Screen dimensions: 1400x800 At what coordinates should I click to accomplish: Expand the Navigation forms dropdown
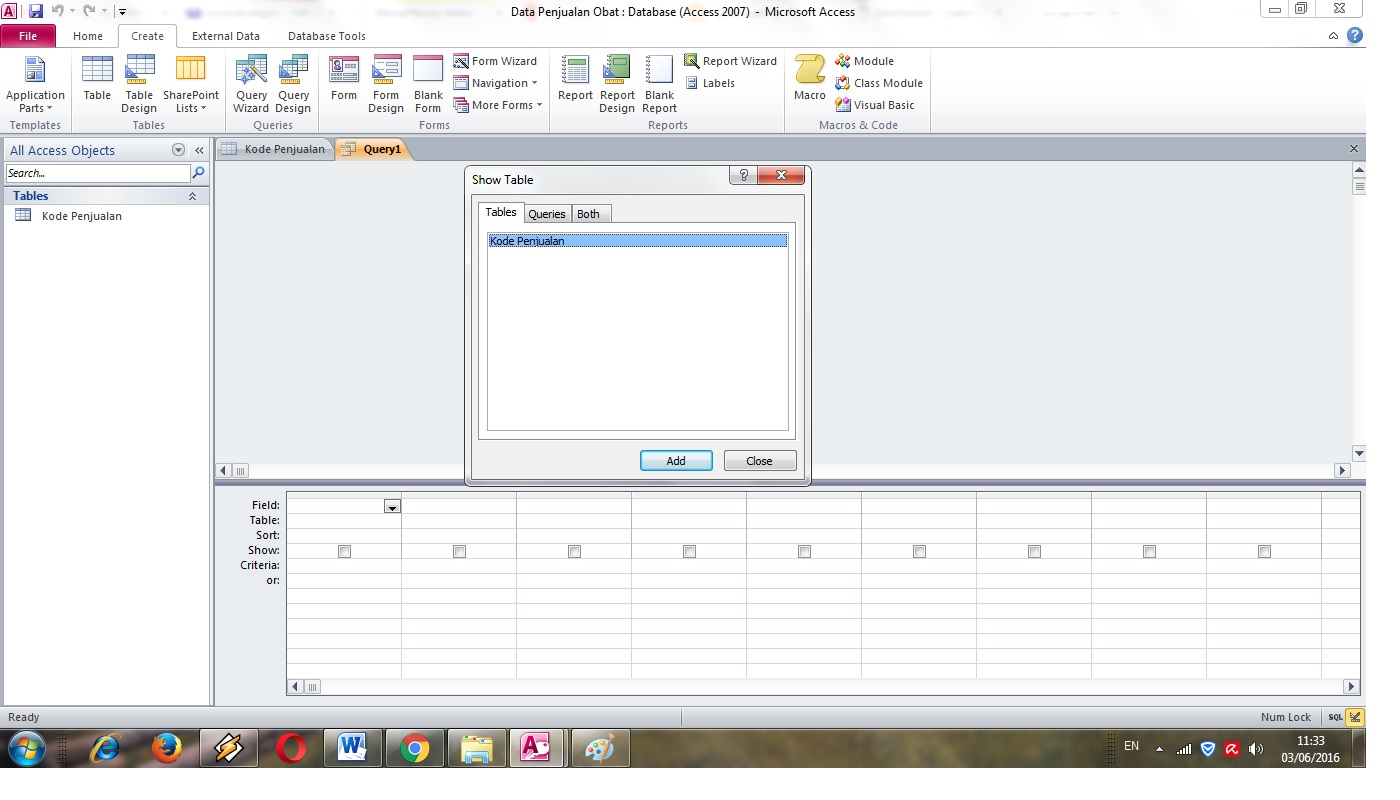tap(496, 83)
